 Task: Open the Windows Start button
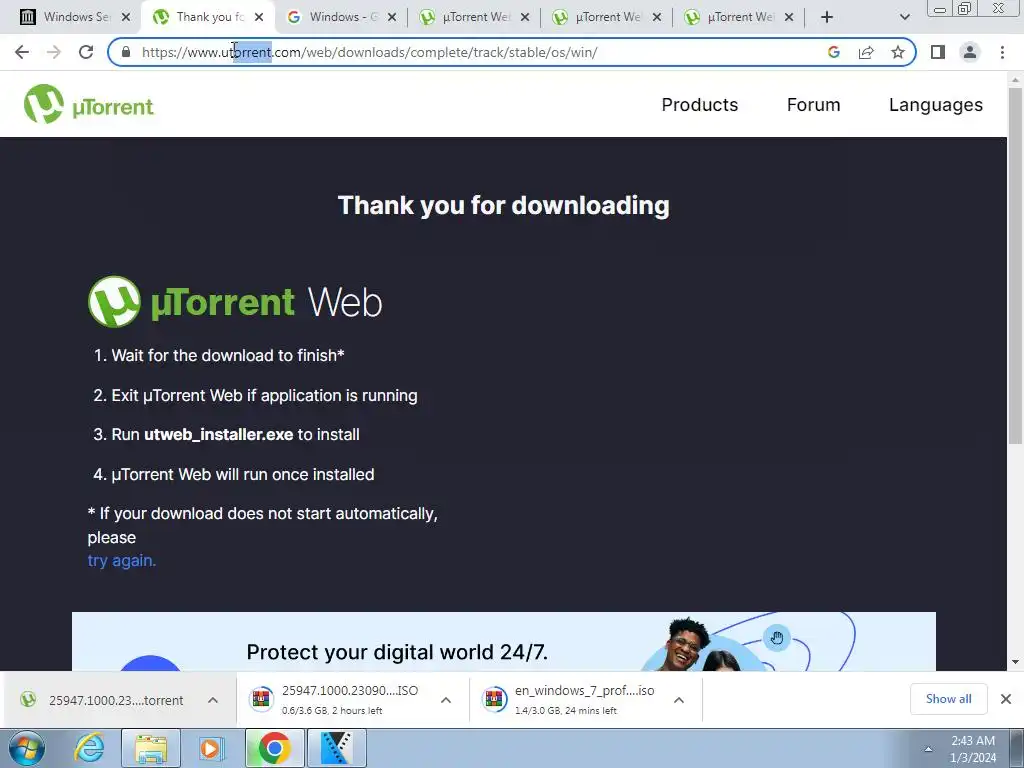coord(27,748)
